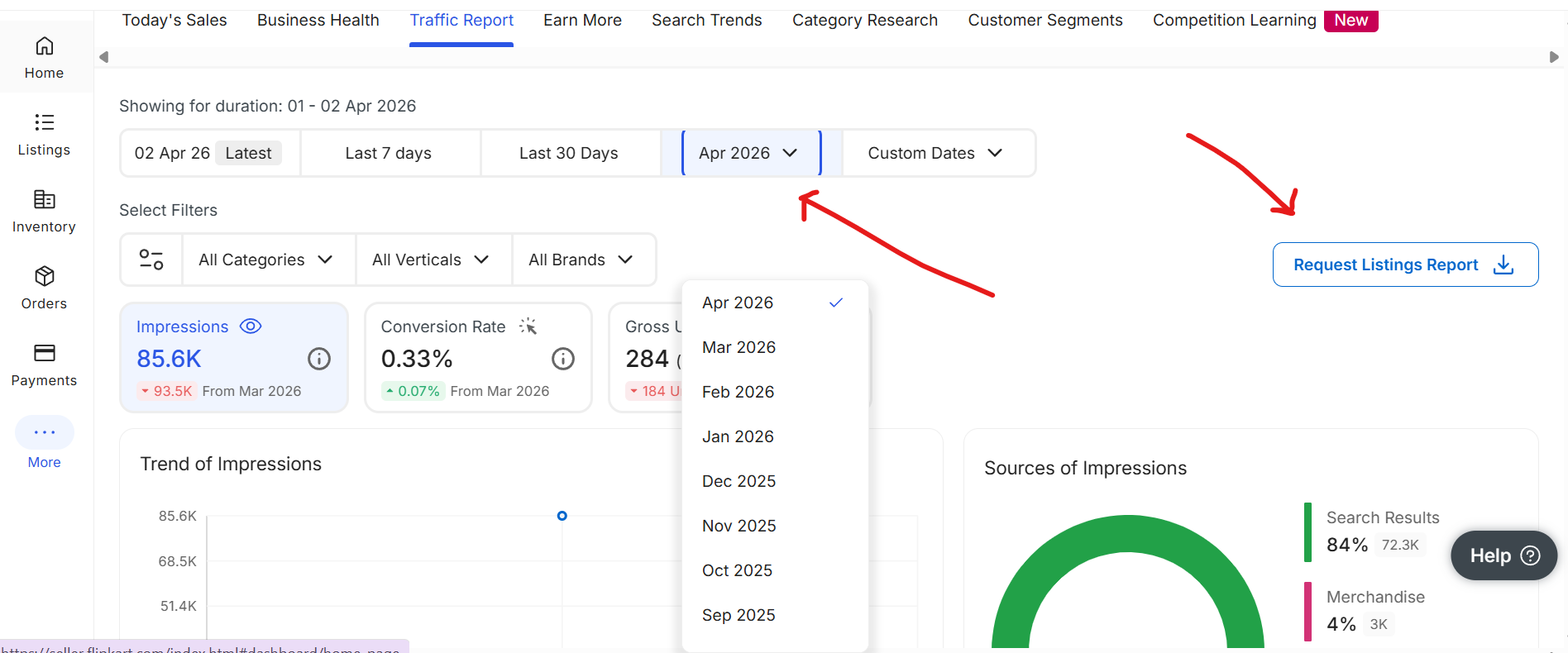This screenshot has height=653, width=1568.
Task: Open the Help button
Action: [1503, 555]
